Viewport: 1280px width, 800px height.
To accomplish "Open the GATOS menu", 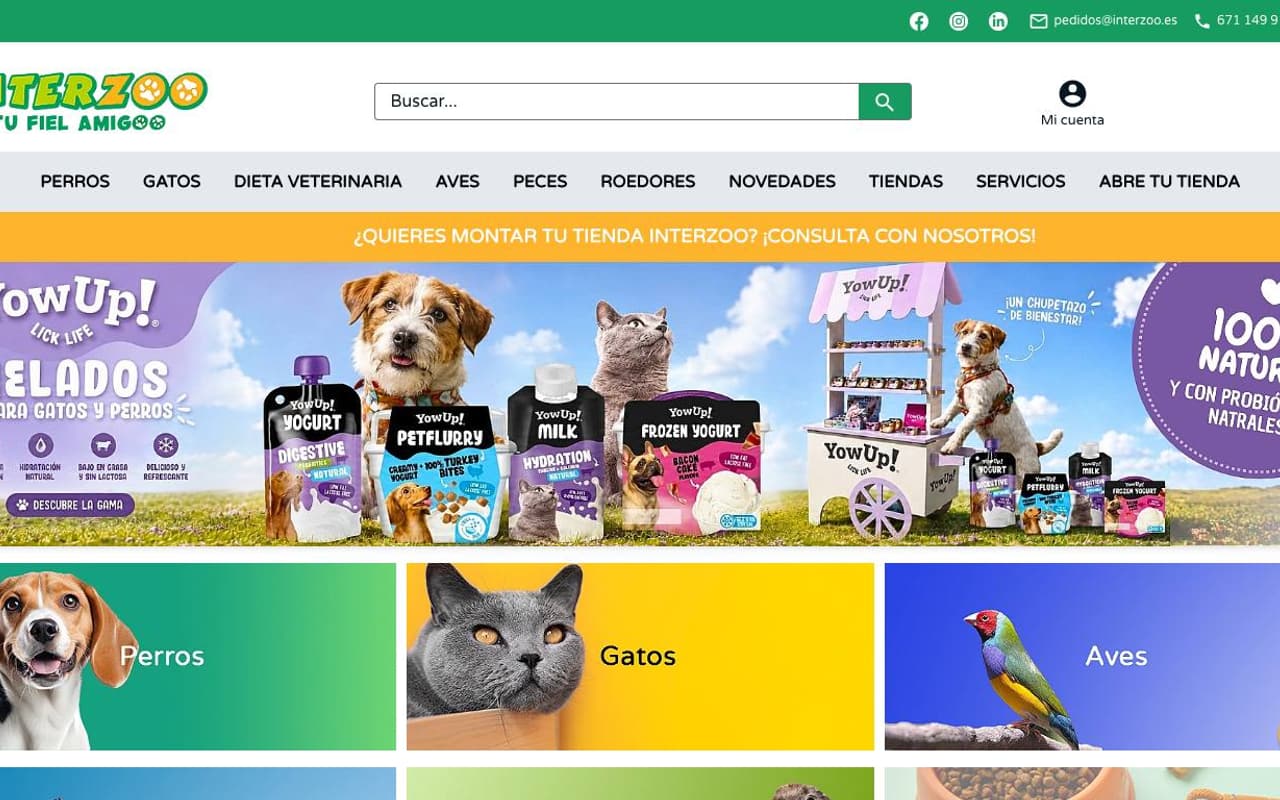I will (x=172, y=181).
